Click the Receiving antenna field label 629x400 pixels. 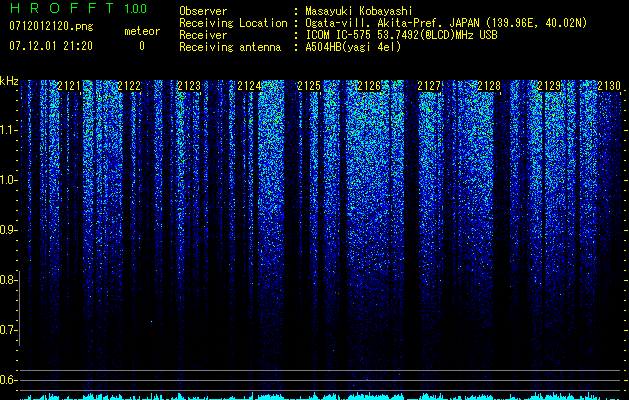[x=230, y=47]
